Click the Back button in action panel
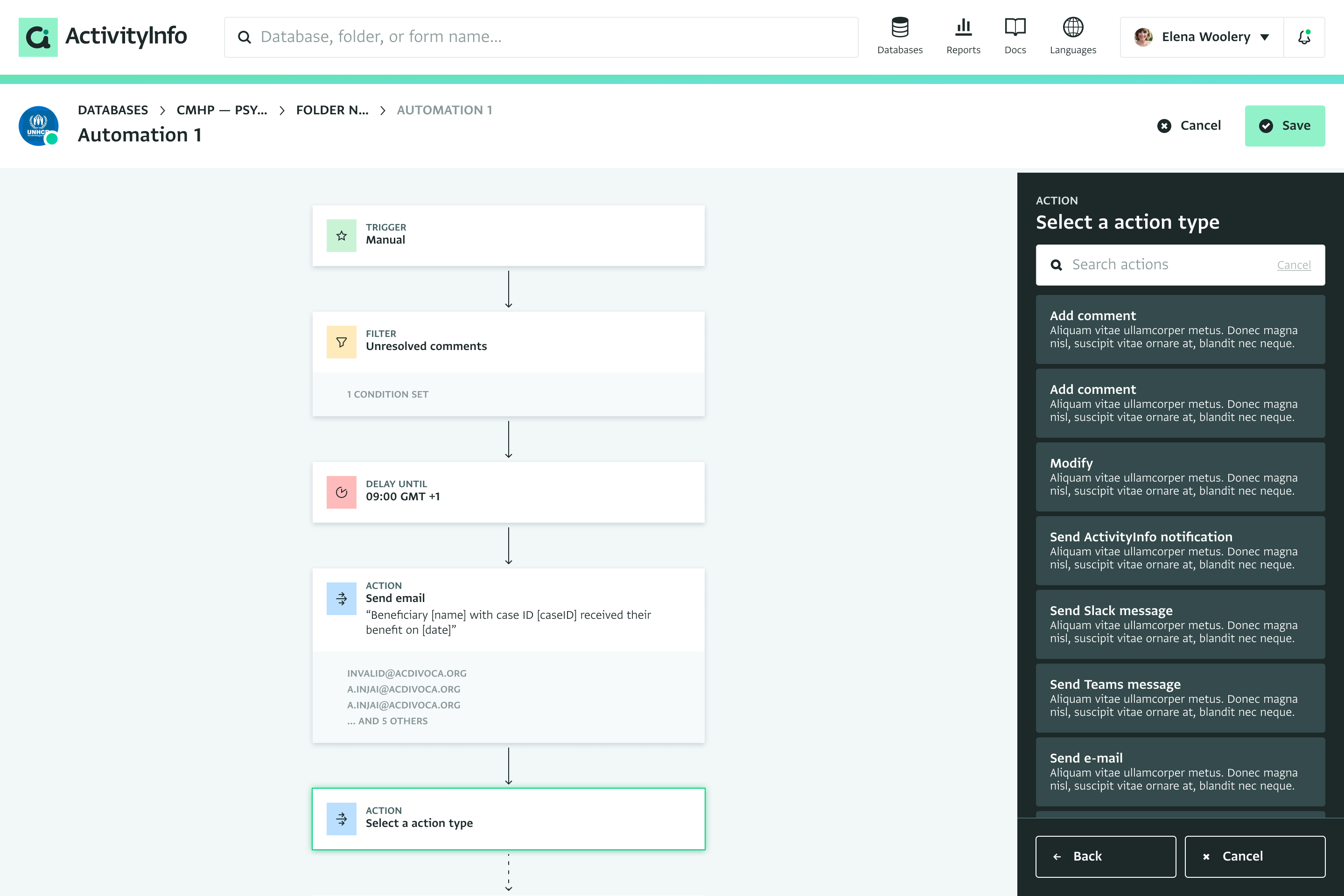This screenshot has height=896, width=1344. (1105, 856)
